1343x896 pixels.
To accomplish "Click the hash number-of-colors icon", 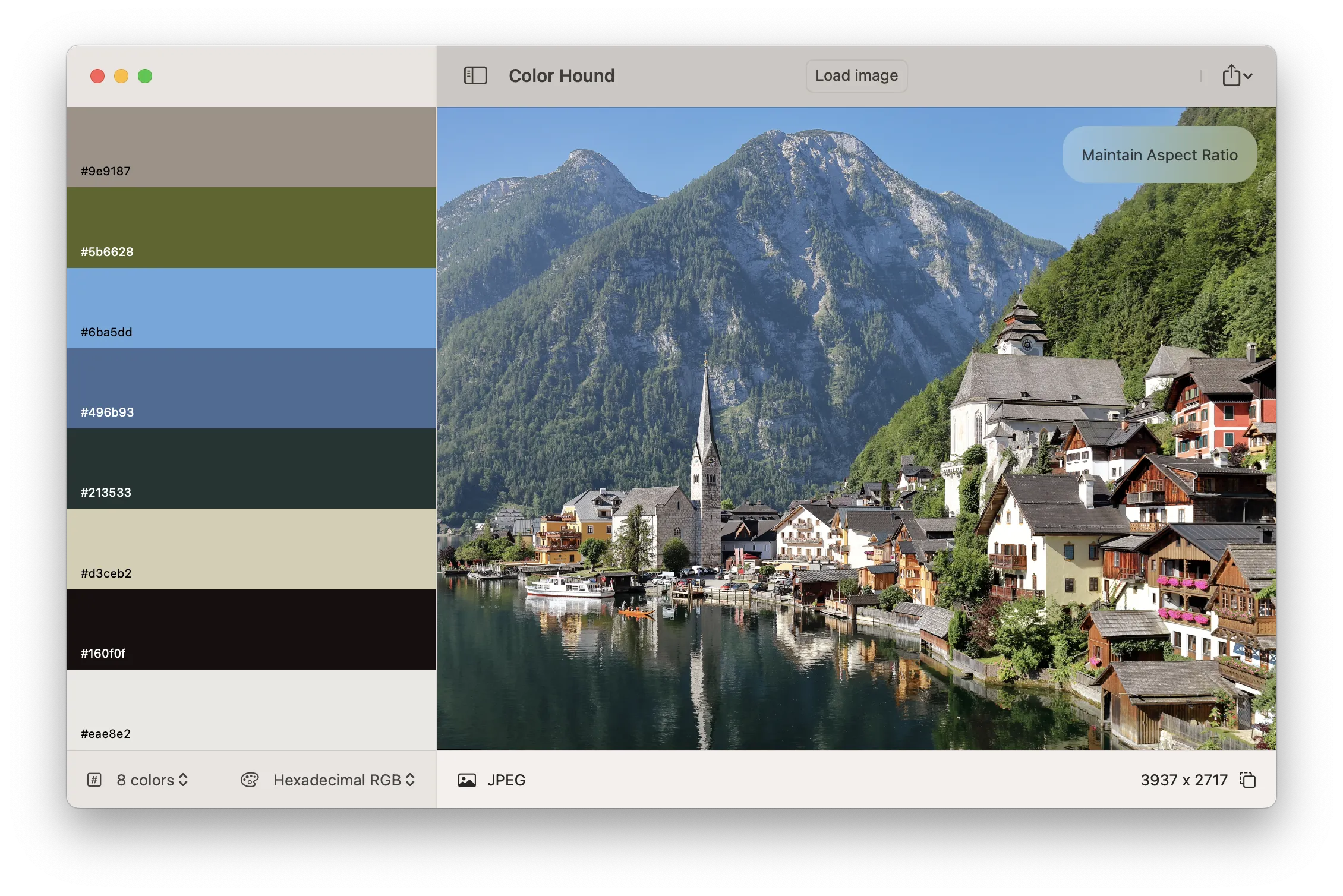I will 94,780.
